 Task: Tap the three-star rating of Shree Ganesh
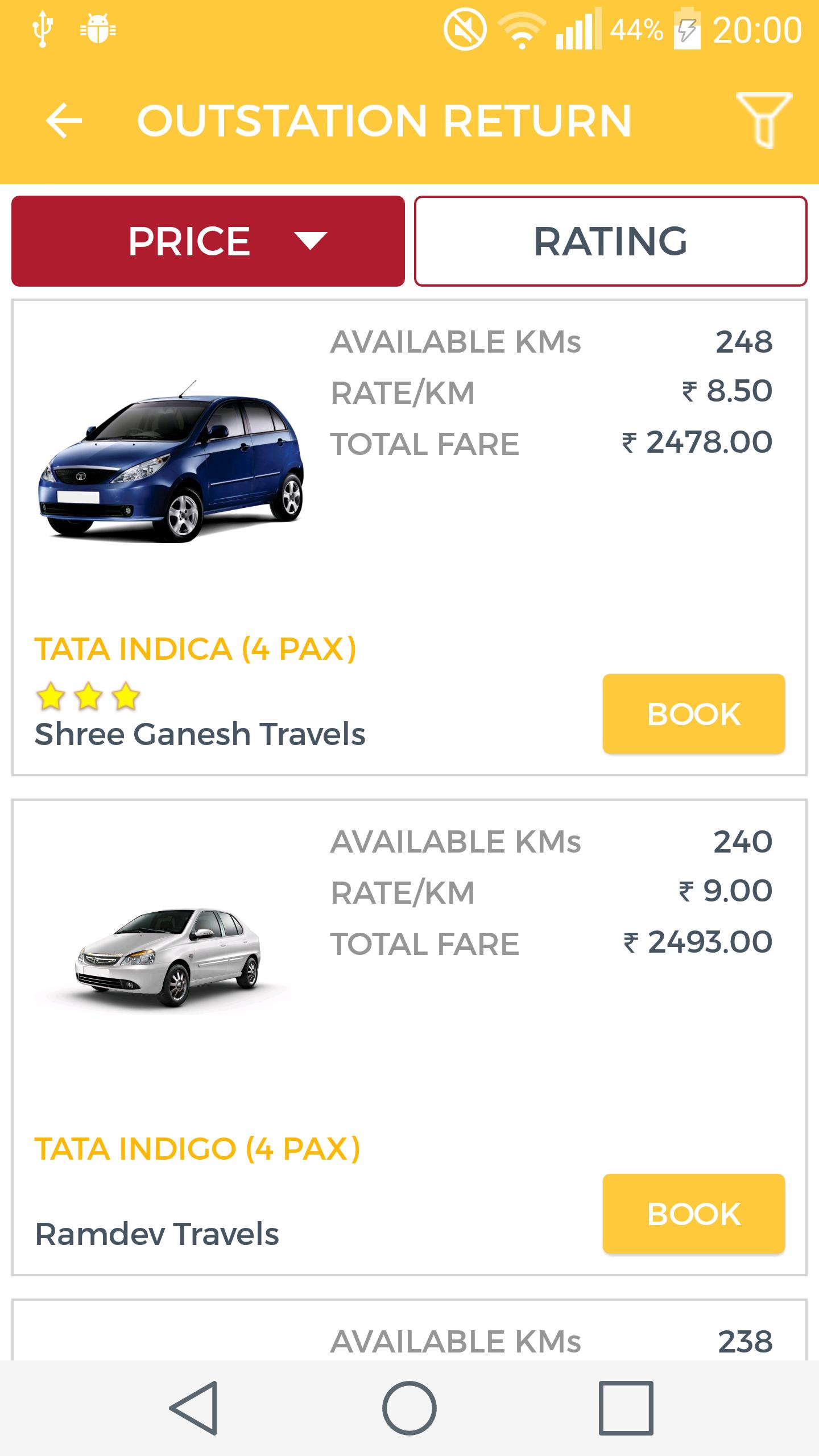88,697
